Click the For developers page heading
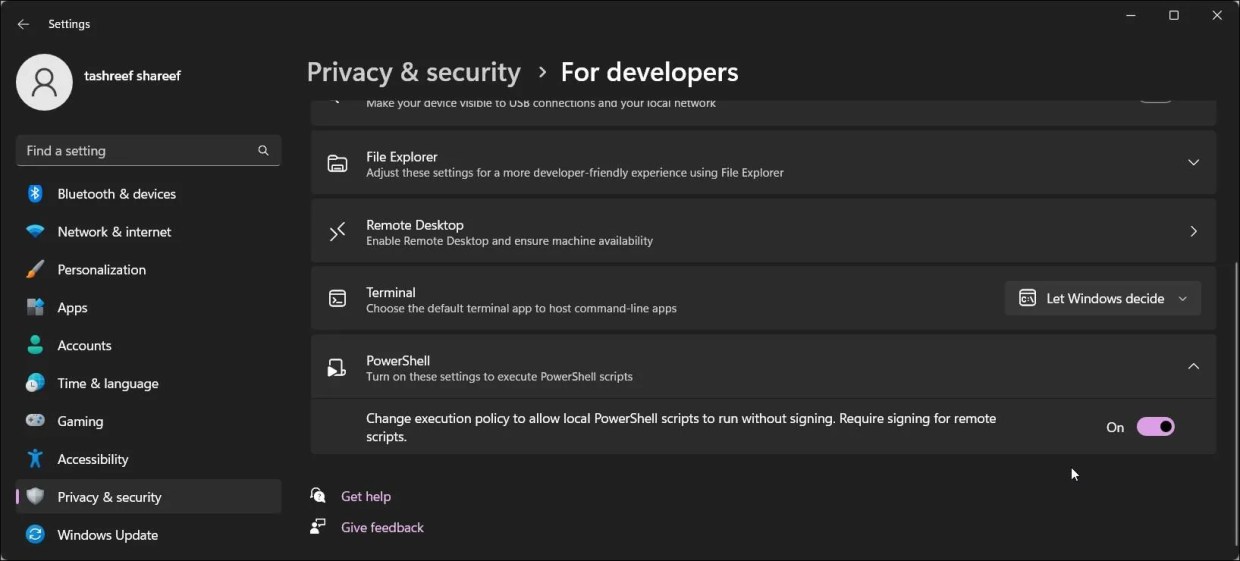 [x=650, y=73]
